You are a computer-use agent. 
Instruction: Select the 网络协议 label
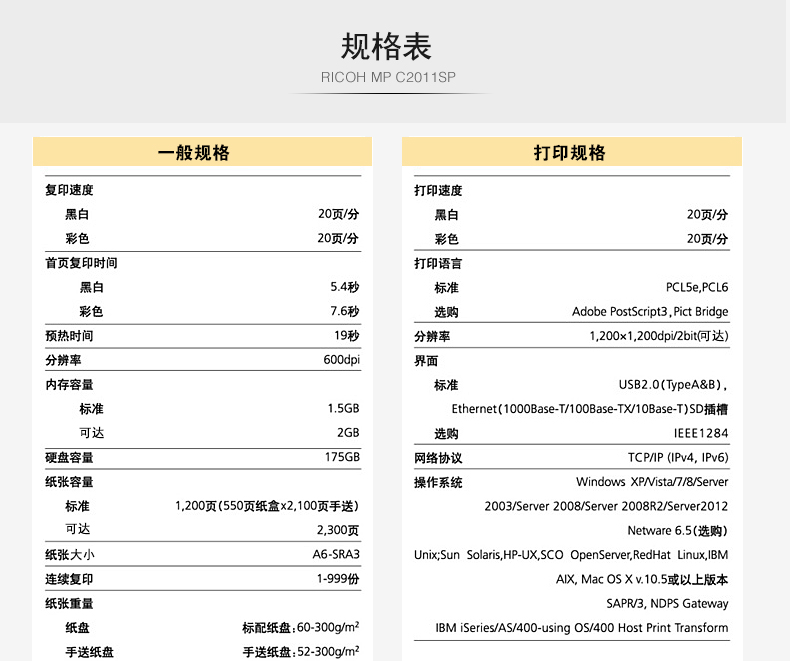coord(438,458)
